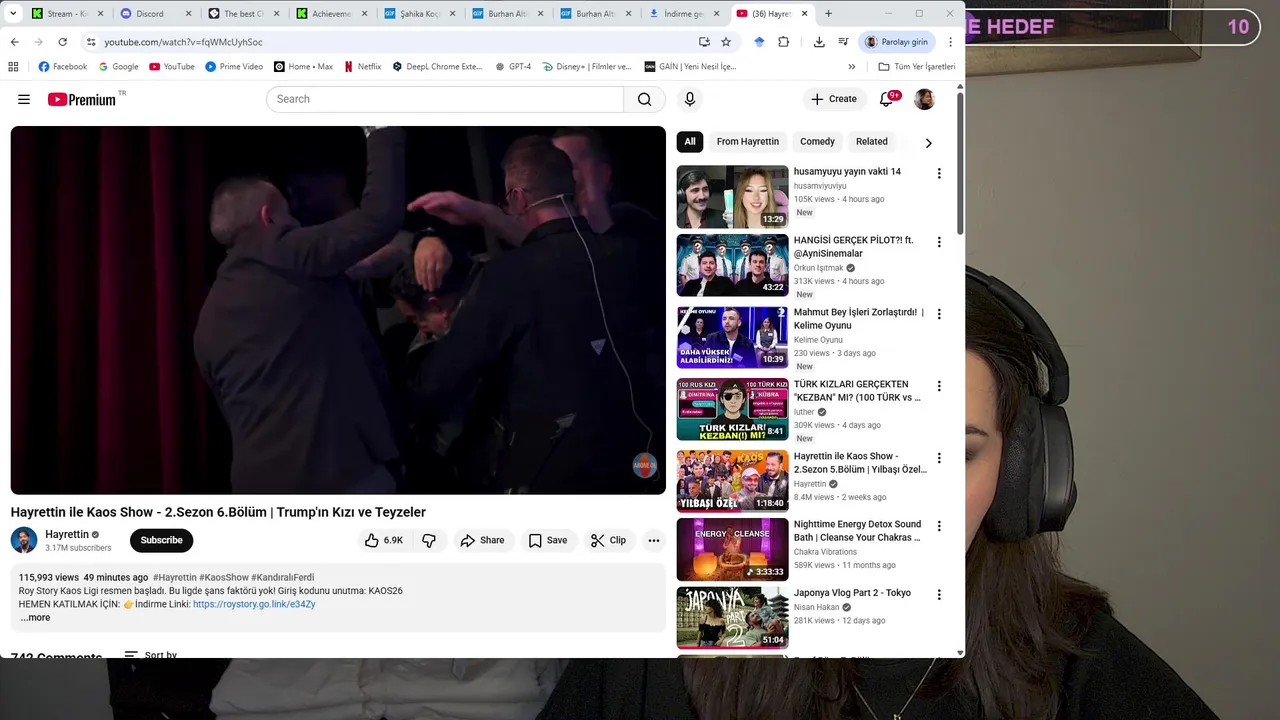Open Chrome extensions puzzle icon

(783, 42)
